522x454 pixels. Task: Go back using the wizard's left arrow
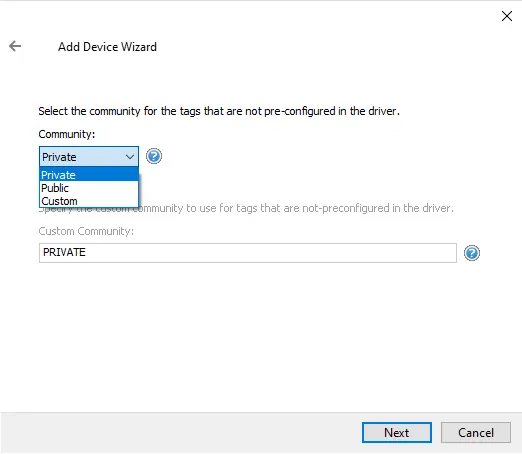click(x=15, y=46)
